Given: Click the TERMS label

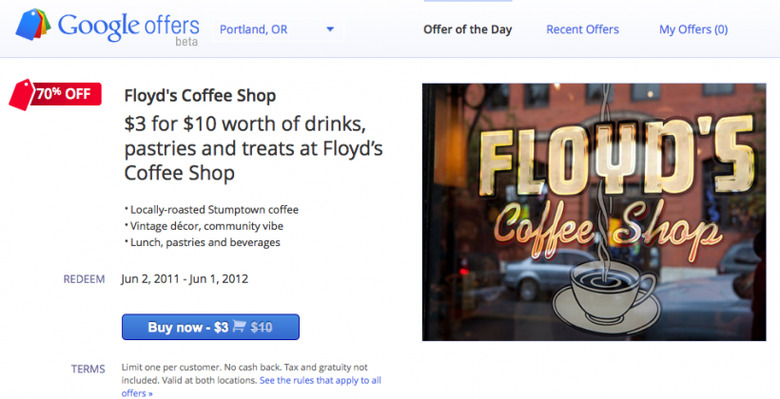Looking at the screenshot, I should 88,369.
